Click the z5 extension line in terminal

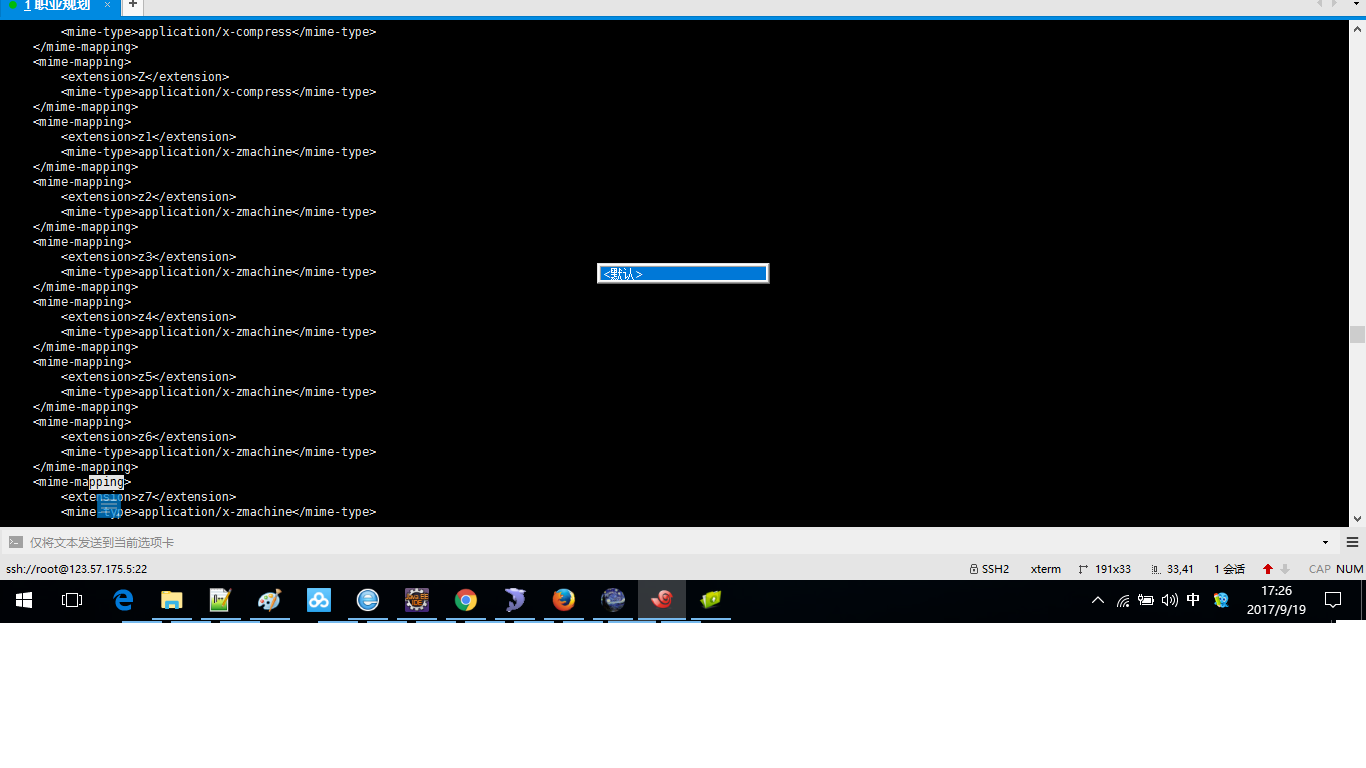(148, 377)
